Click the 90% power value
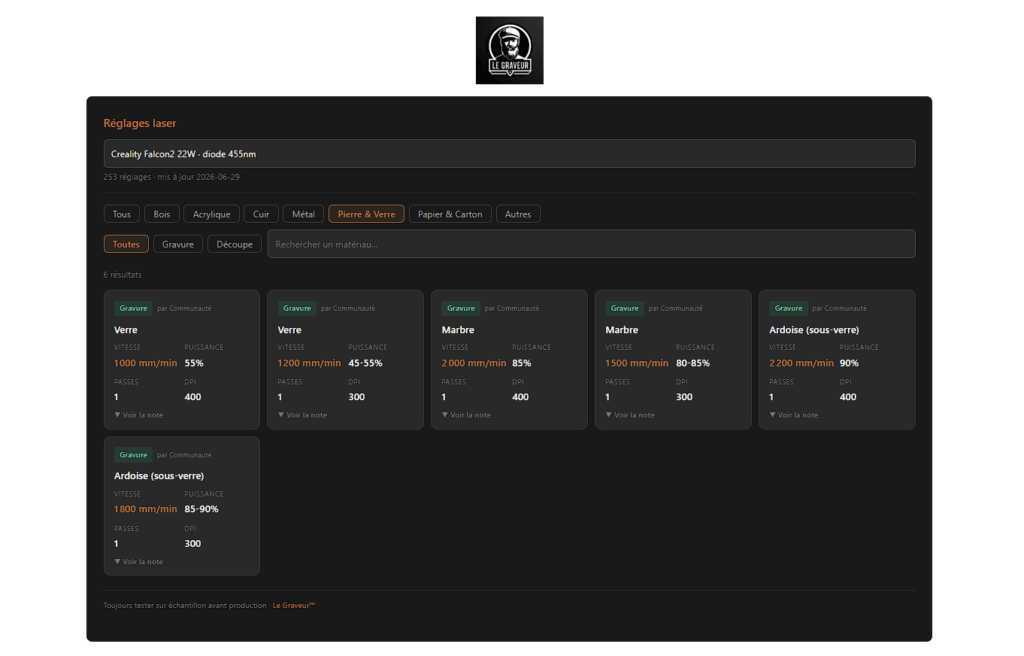Image resolution: width=1024 pixels, height=656 pixels. pyautogui.click(x=849, y=363)
